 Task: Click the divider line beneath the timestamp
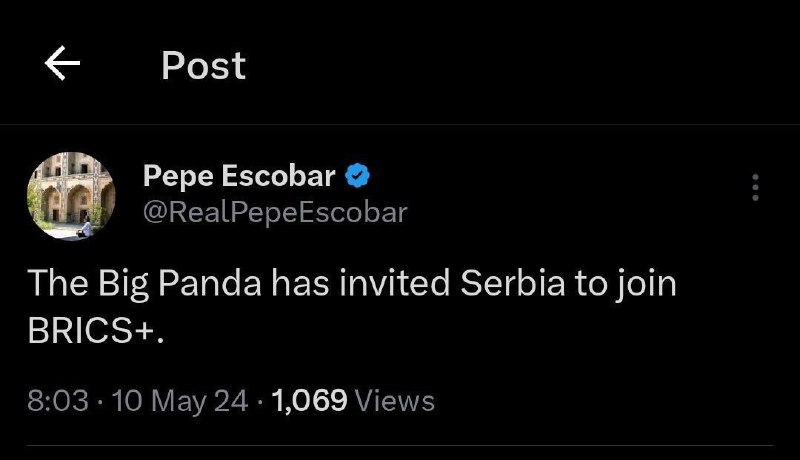click(x=400, y=446)
